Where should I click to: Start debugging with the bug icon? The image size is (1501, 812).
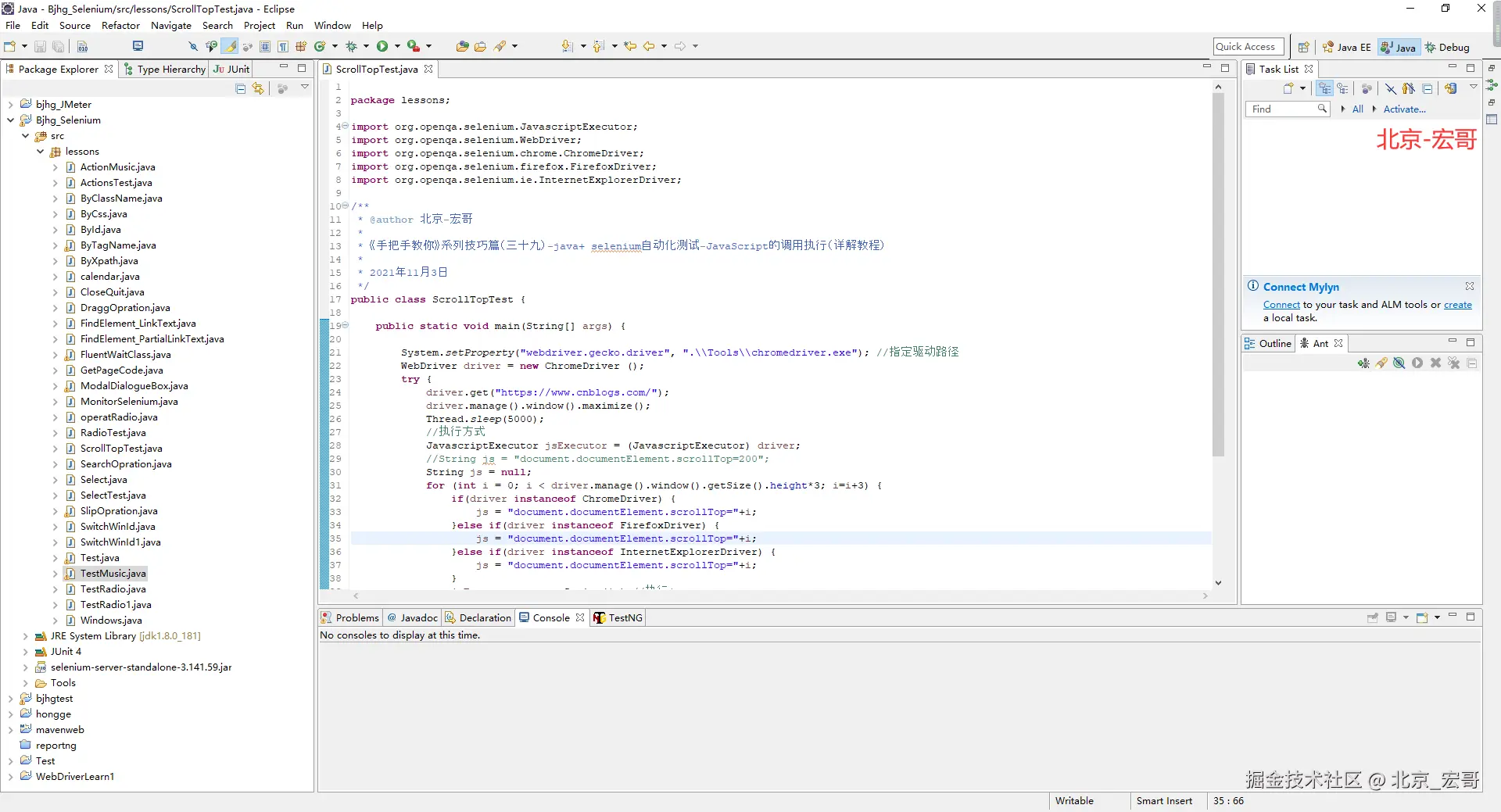click(x=351, y=47)
